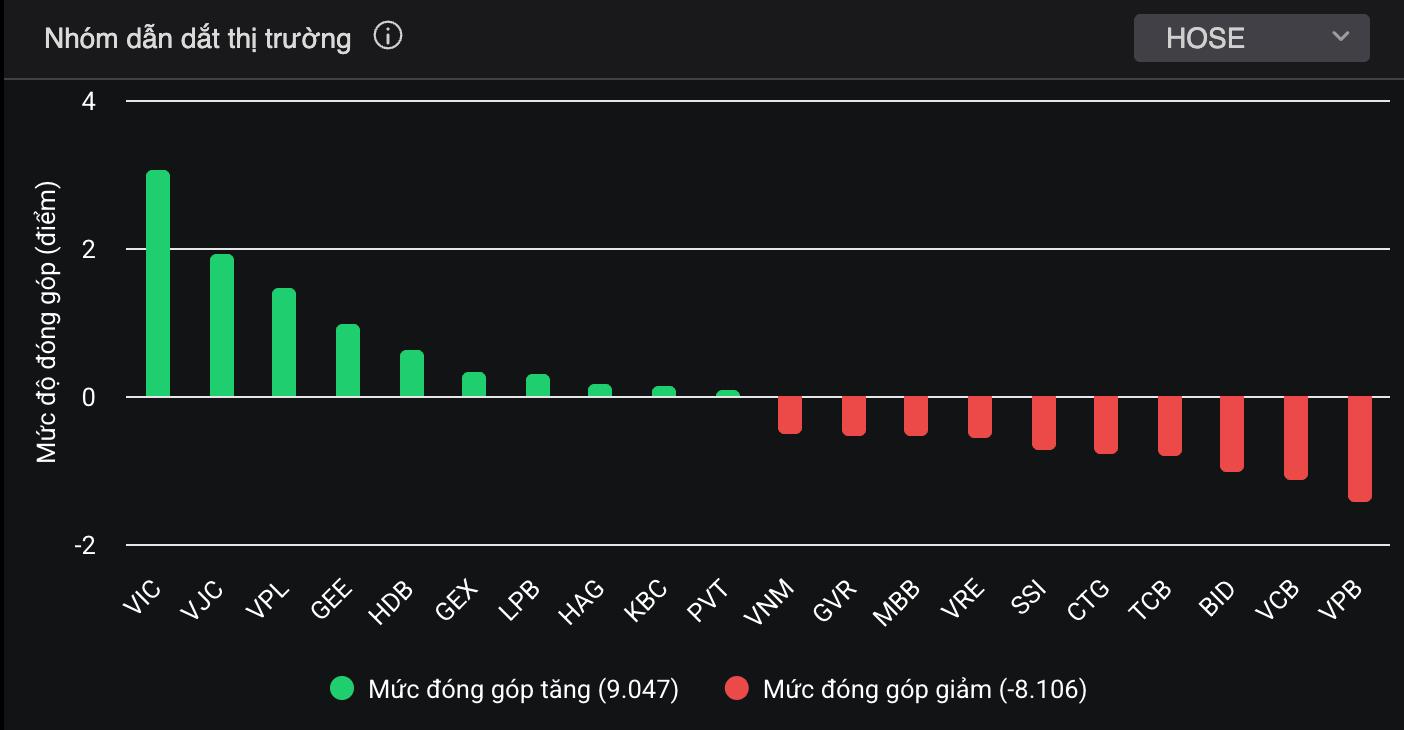Click the 'Nhóm dẫn dắt thị trường' title
Screen dimensions: 1404x730
pos(198,39)
